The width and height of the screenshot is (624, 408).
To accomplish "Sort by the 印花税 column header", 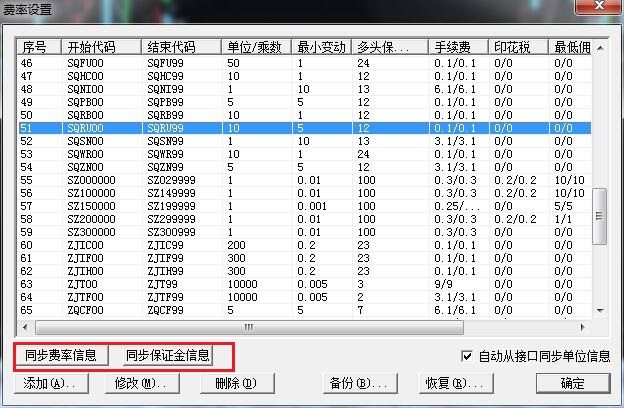I will 519,47.
